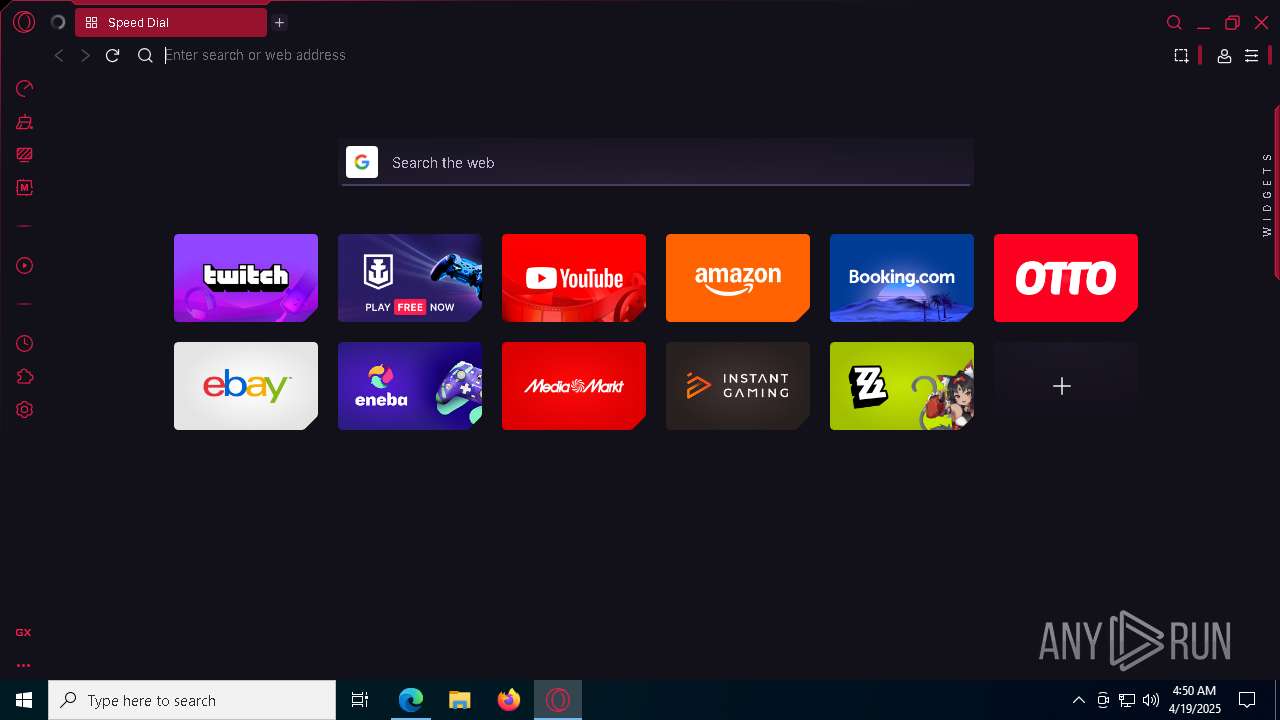Show hidden system tray icons

[x=1078, y=700]
